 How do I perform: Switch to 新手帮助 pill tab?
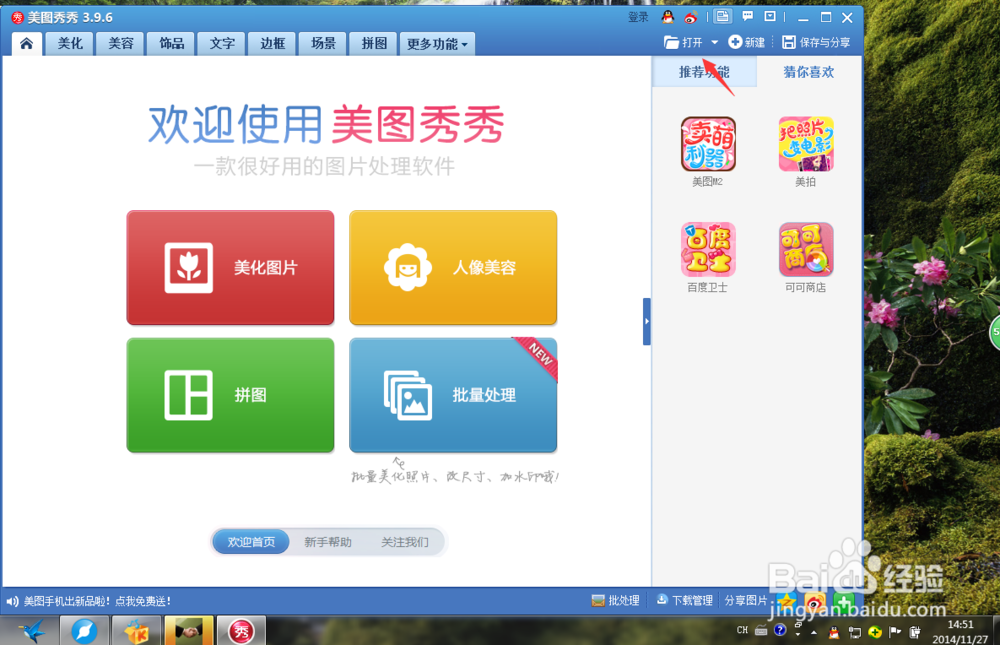pyautogui.click(x=328, y=542)
